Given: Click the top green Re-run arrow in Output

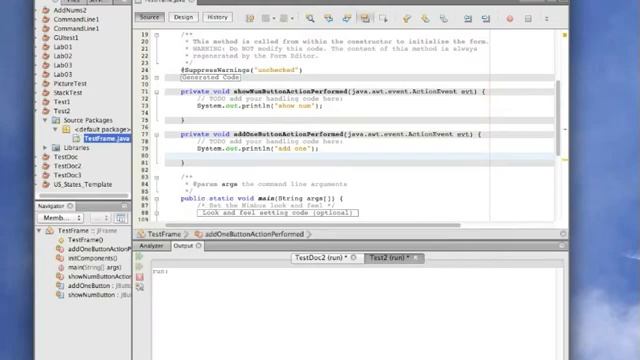Looking at the screenshot, I should pos(140,256).
